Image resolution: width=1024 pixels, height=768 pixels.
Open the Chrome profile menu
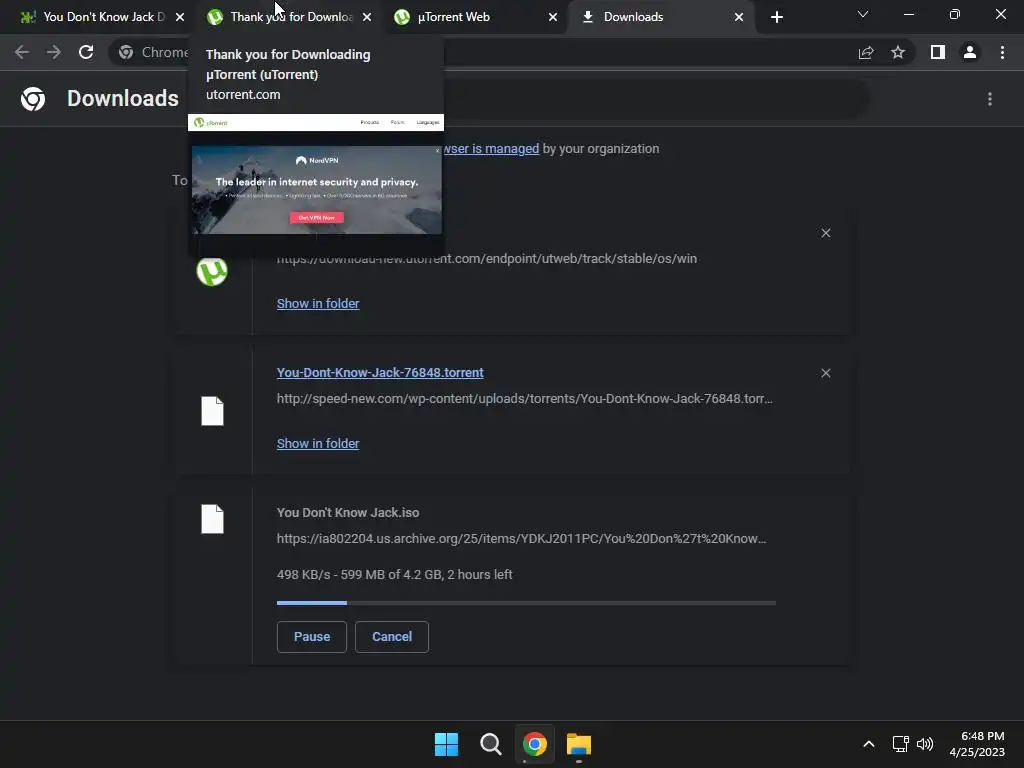[x=970, y=52]
